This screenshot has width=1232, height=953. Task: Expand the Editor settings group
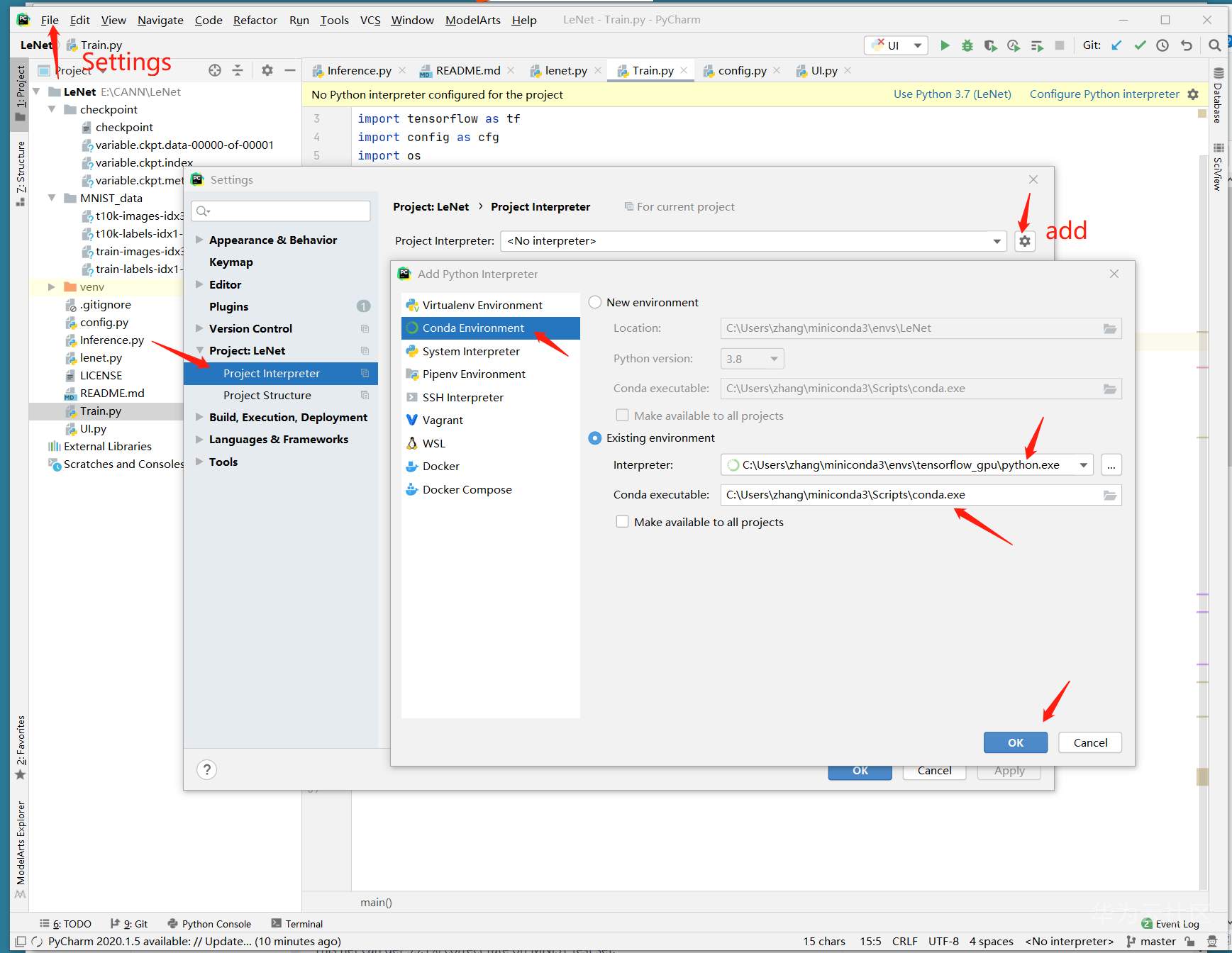click(x=199, y=284)
